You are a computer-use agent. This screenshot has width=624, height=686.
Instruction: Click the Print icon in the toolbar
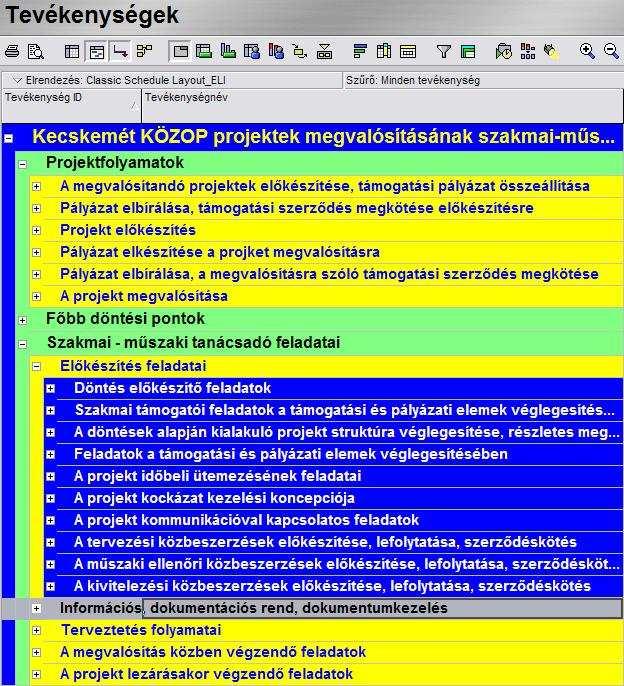coord(12,52)
